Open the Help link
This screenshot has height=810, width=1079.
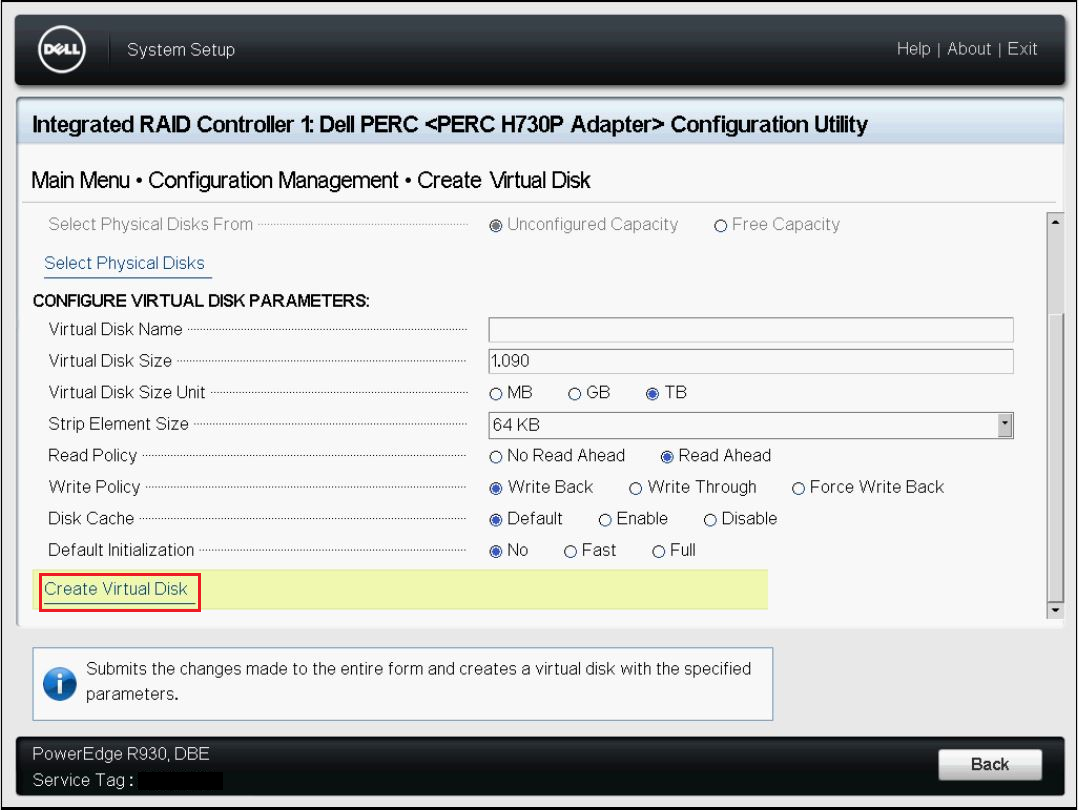click(x=913, y=49)
